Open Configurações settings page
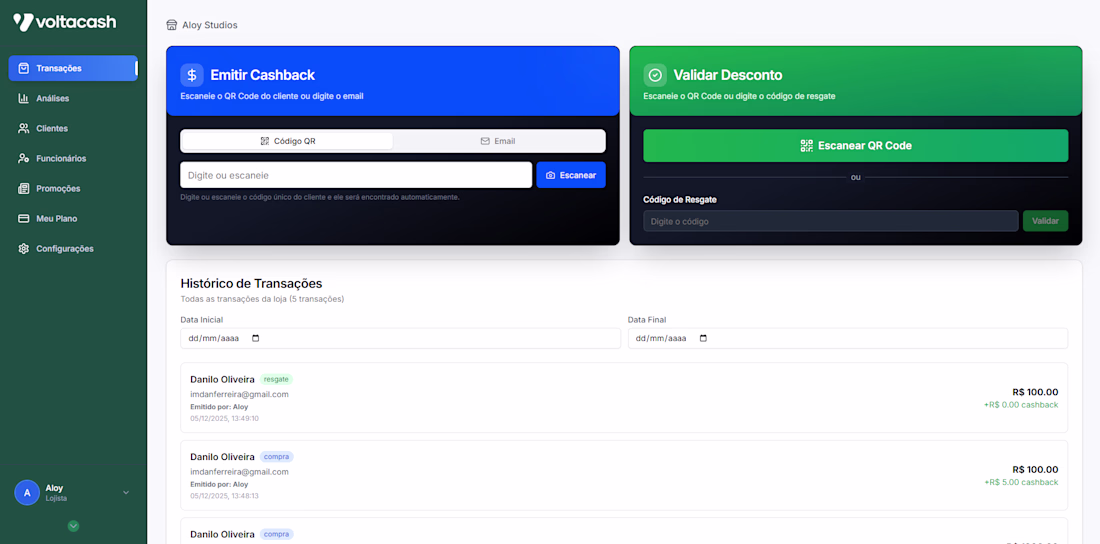The width and height of the screenshot is (1100, 544). (x=73, y=248)
